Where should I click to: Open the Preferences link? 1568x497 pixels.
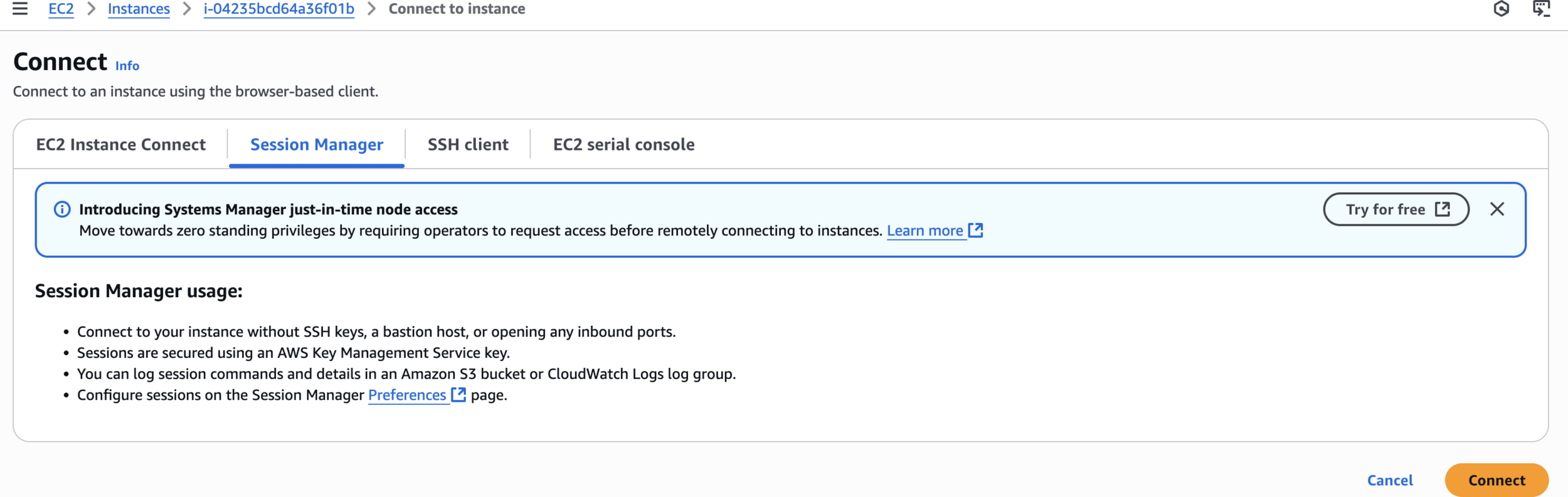(407, 395)
